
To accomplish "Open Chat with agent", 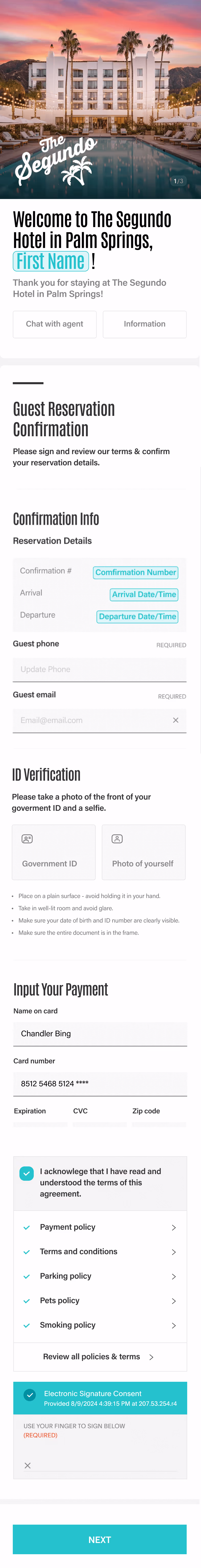I will click(54, 324).
